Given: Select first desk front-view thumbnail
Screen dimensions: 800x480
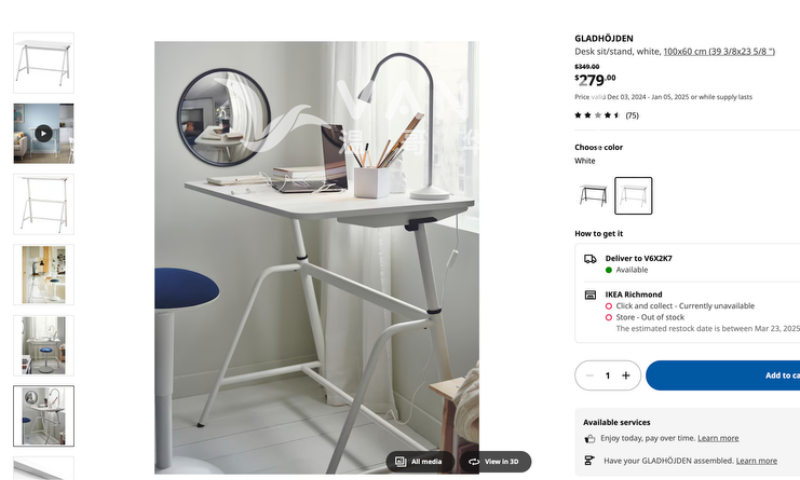Looking at the screenshot, I should [x=43, y=63].
